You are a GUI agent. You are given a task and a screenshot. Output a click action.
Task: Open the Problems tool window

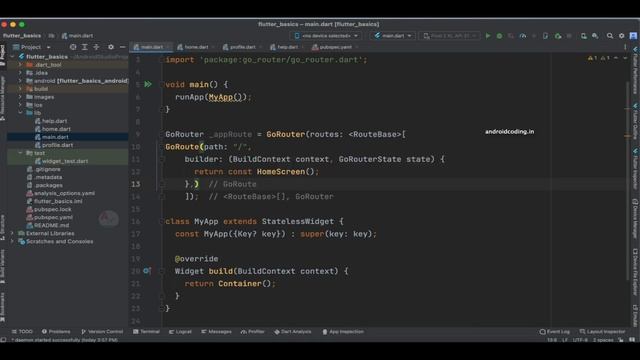click(x=56, y=331)
